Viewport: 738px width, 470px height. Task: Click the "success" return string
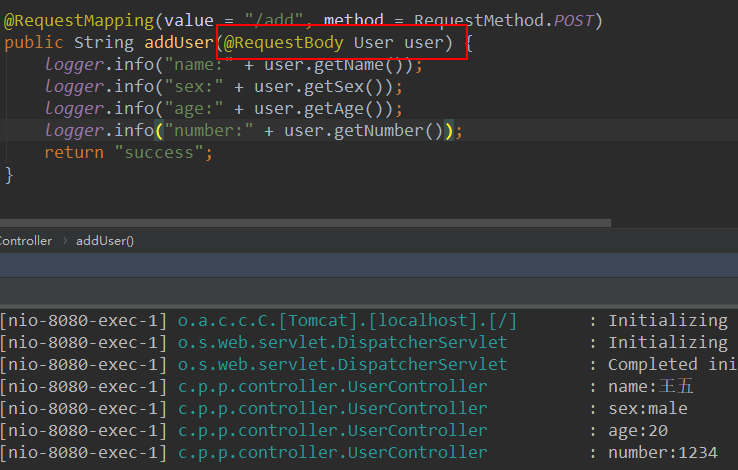coord(159,152)
